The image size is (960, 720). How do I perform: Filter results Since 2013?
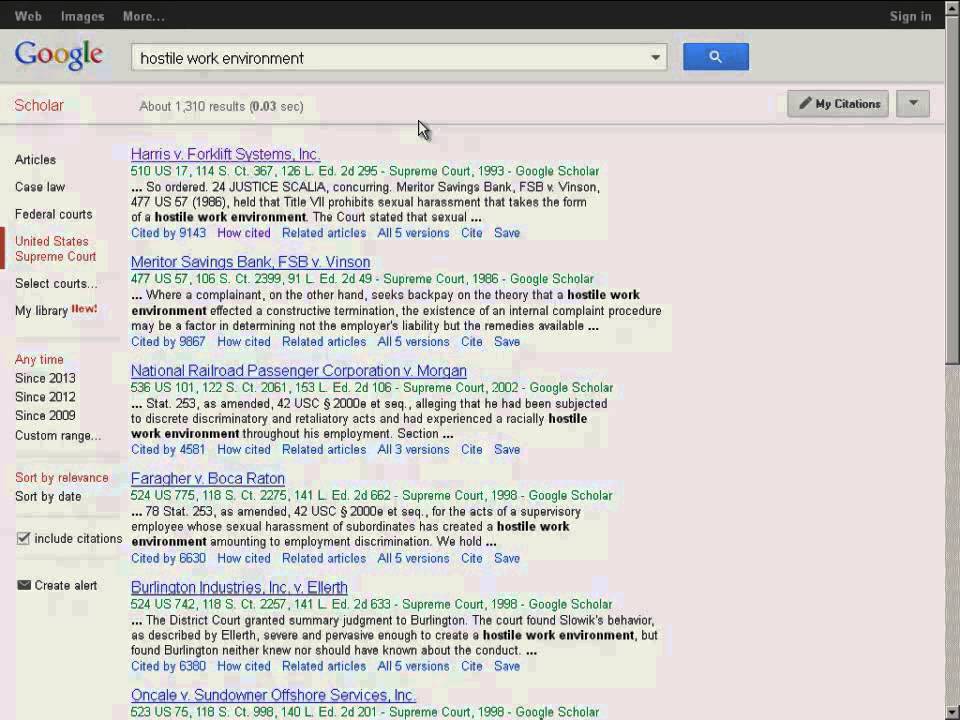tap(45, 378)
